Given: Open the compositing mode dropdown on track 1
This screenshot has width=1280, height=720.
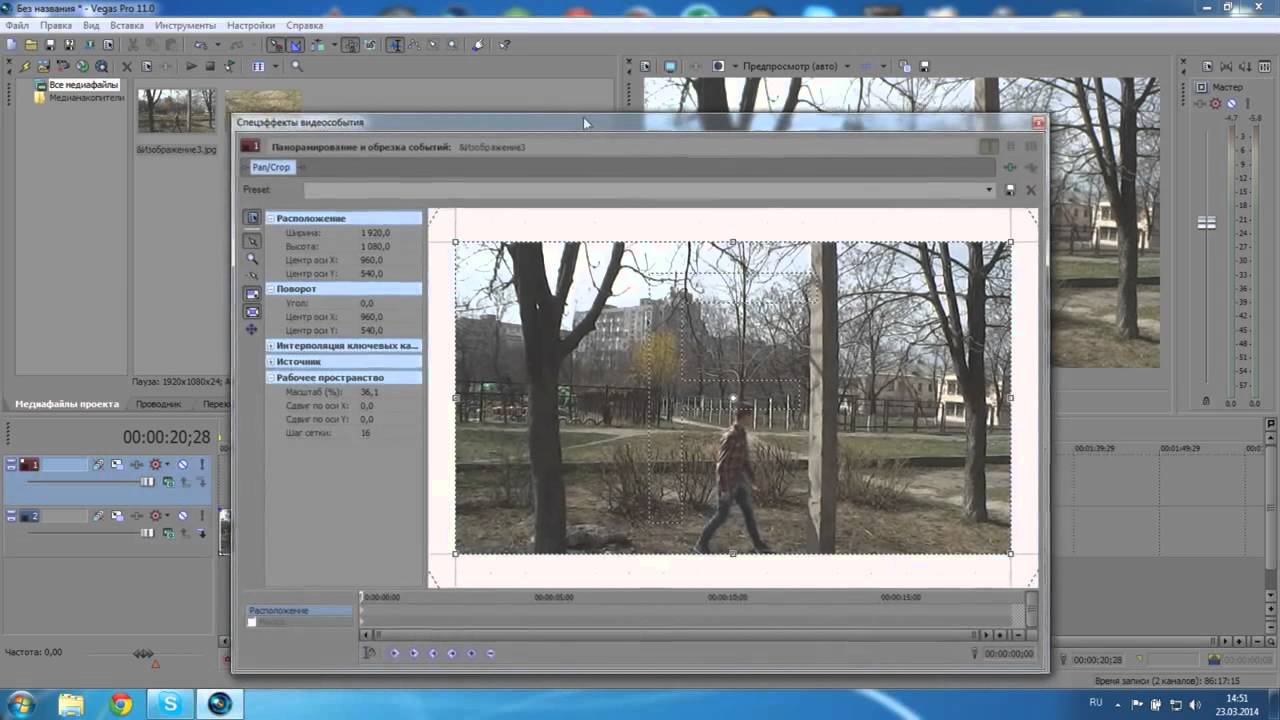Looking at the screenshot, I should click(168, 482).
